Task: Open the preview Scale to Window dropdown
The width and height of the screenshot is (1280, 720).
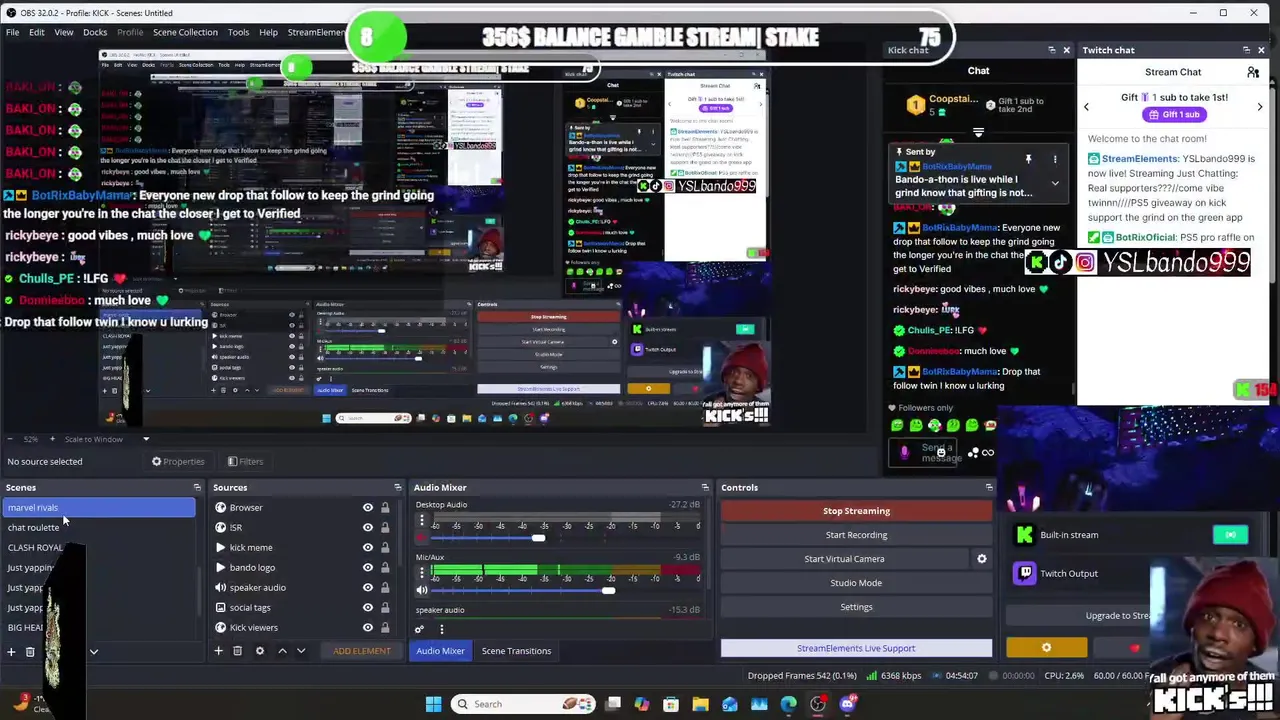Action: [x=145, y=439]
